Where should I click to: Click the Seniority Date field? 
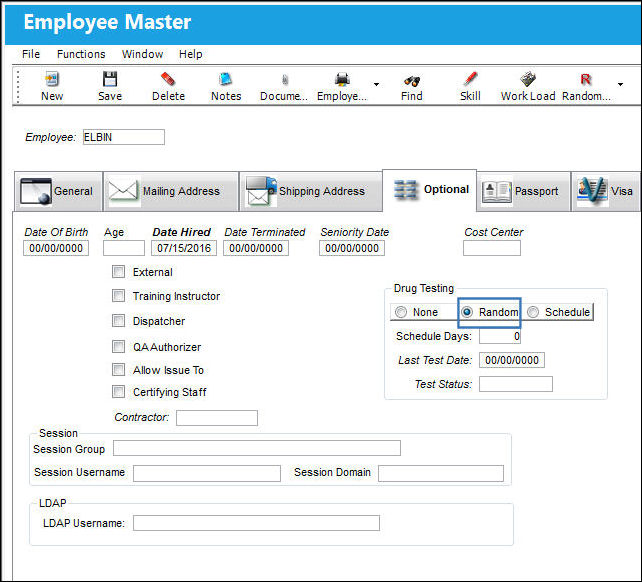pyautogui.click(x=352, y=248)
